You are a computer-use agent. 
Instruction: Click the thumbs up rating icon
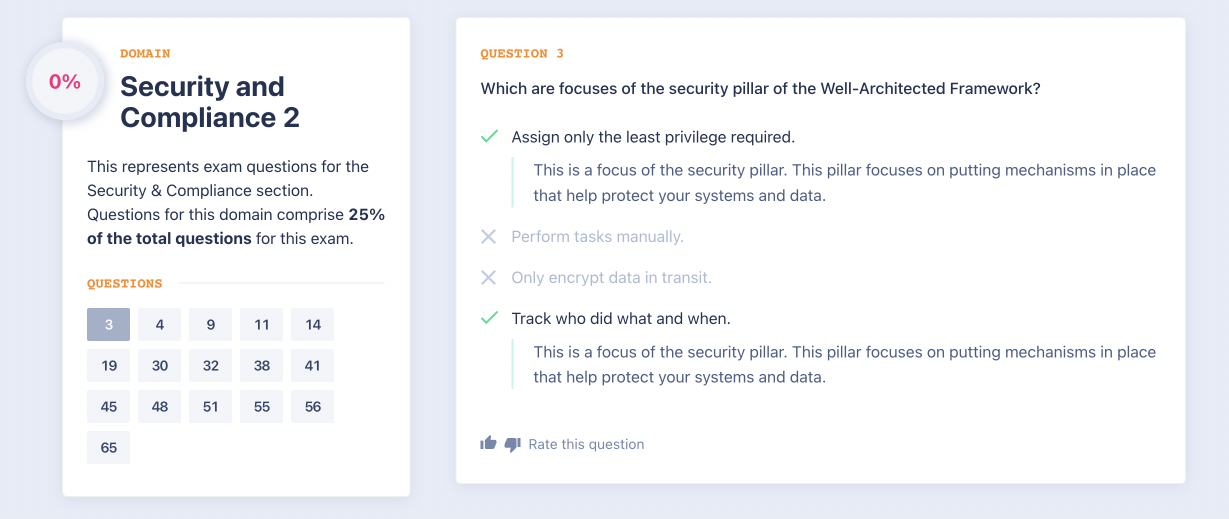[x=488, y=443]
